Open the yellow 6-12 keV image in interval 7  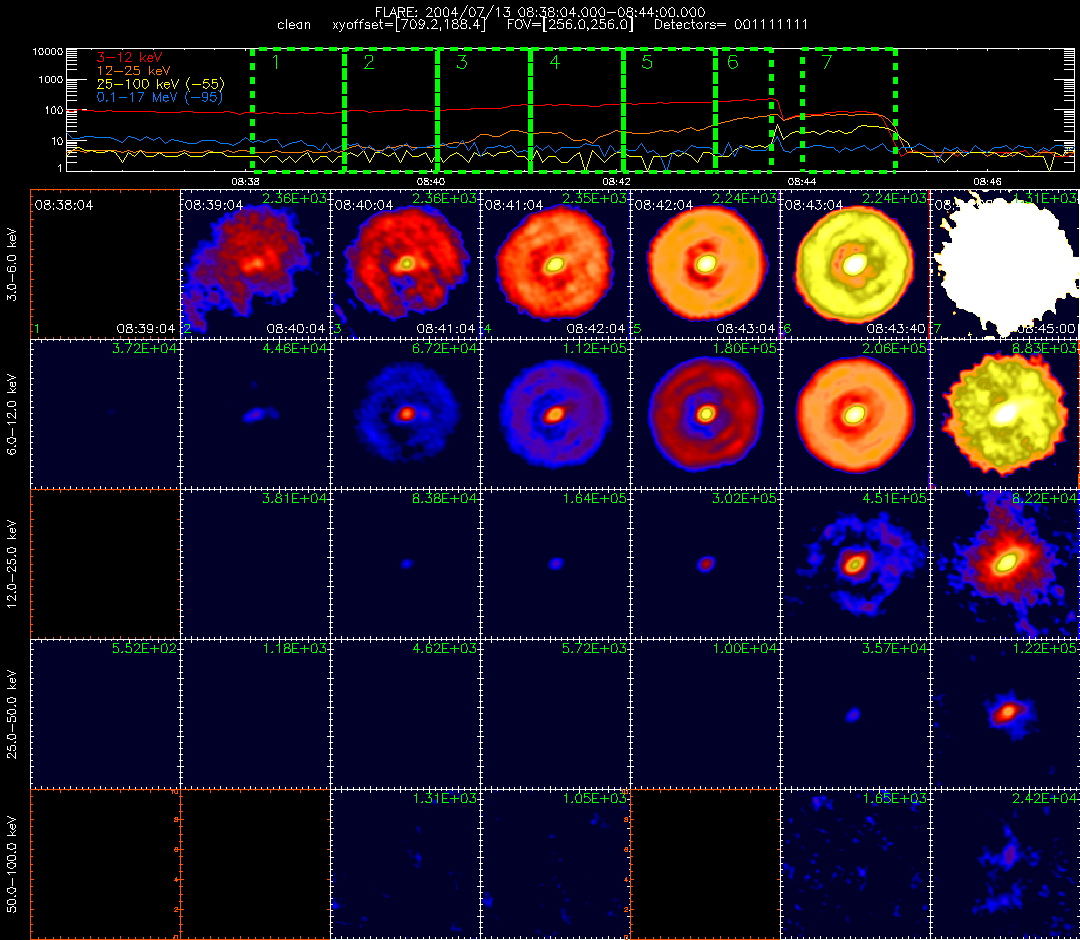pos(1005,414)
